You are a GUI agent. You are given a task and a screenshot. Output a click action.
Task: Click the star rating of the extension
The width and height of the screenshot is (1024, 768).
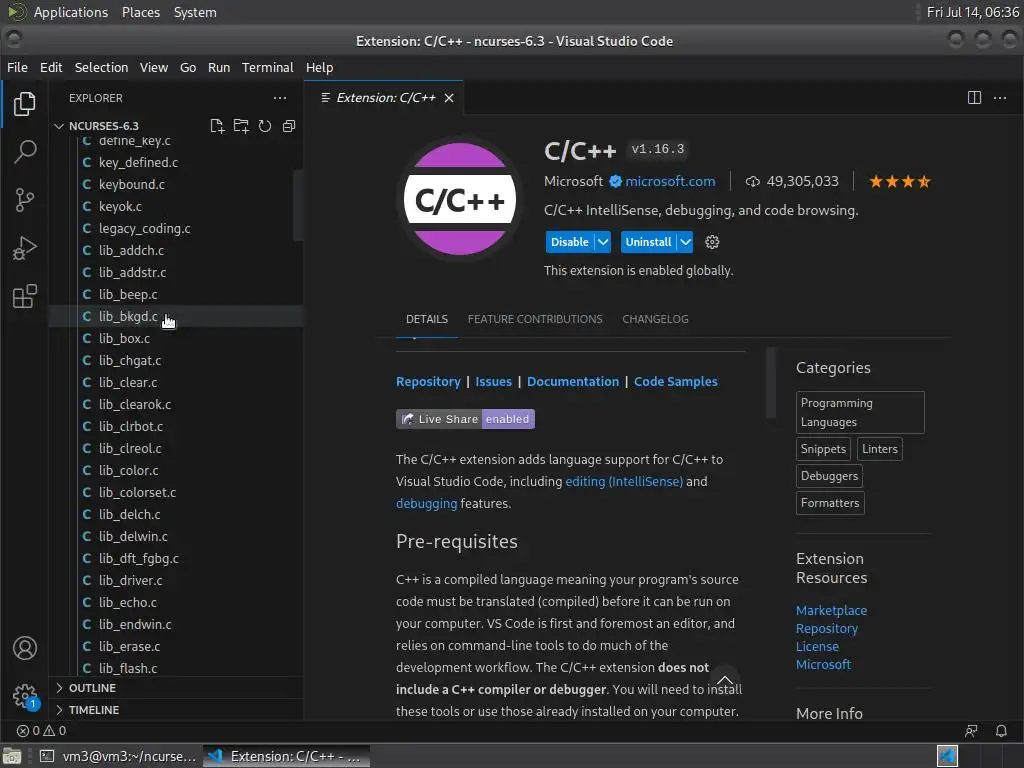click(899, 182)
